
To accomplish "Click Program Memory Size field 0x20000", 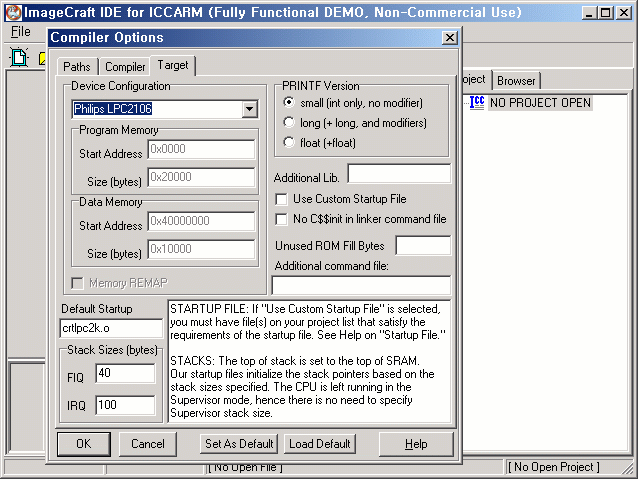I will (x=201, y=177).
